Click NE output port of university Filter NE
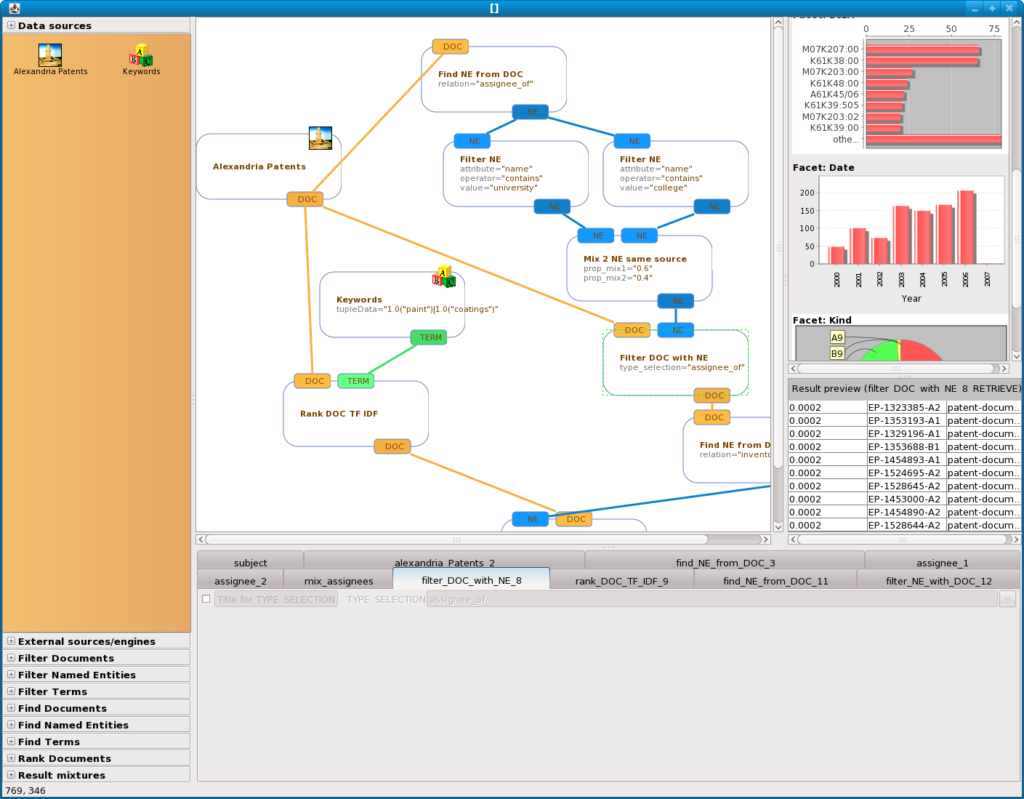Screen dimensions: 1024x799 point(552,206)
